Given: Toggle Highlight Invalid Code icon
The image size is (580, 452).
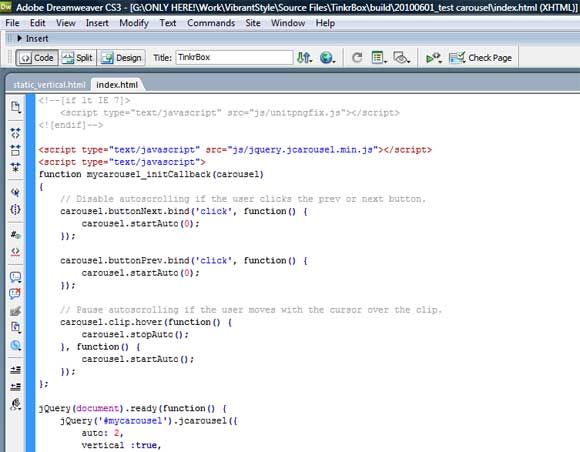Looking at the screenshot, I should pyautogui.click(x=15, y=251).
